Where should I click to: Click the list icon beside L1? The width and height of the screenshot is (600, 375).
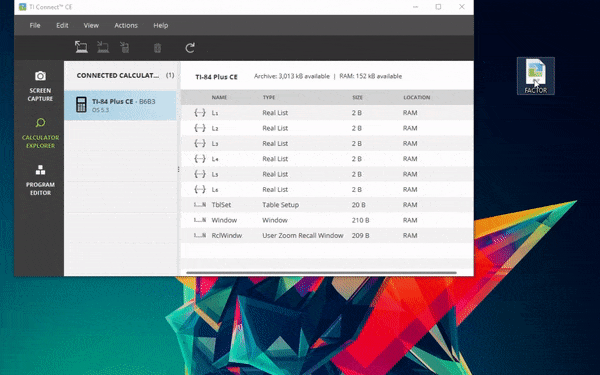[200, 112]
